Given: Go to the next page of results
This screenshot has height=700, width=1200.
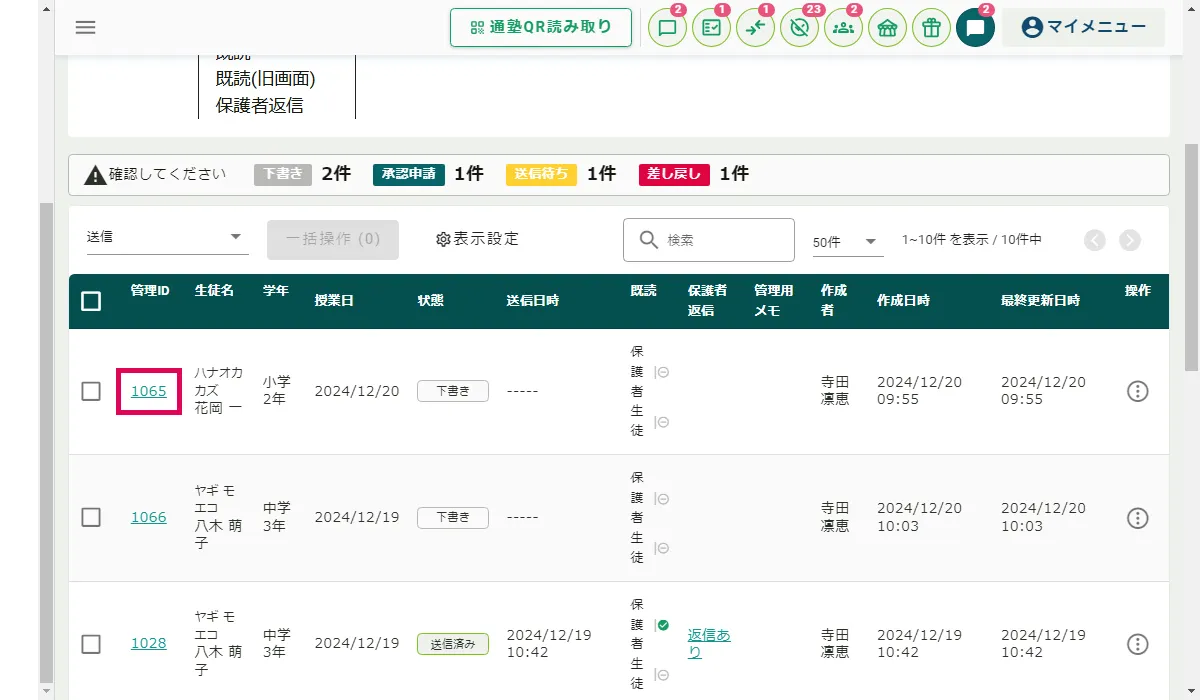Looking at the screenshot, I should click(x=1130, y=240).
